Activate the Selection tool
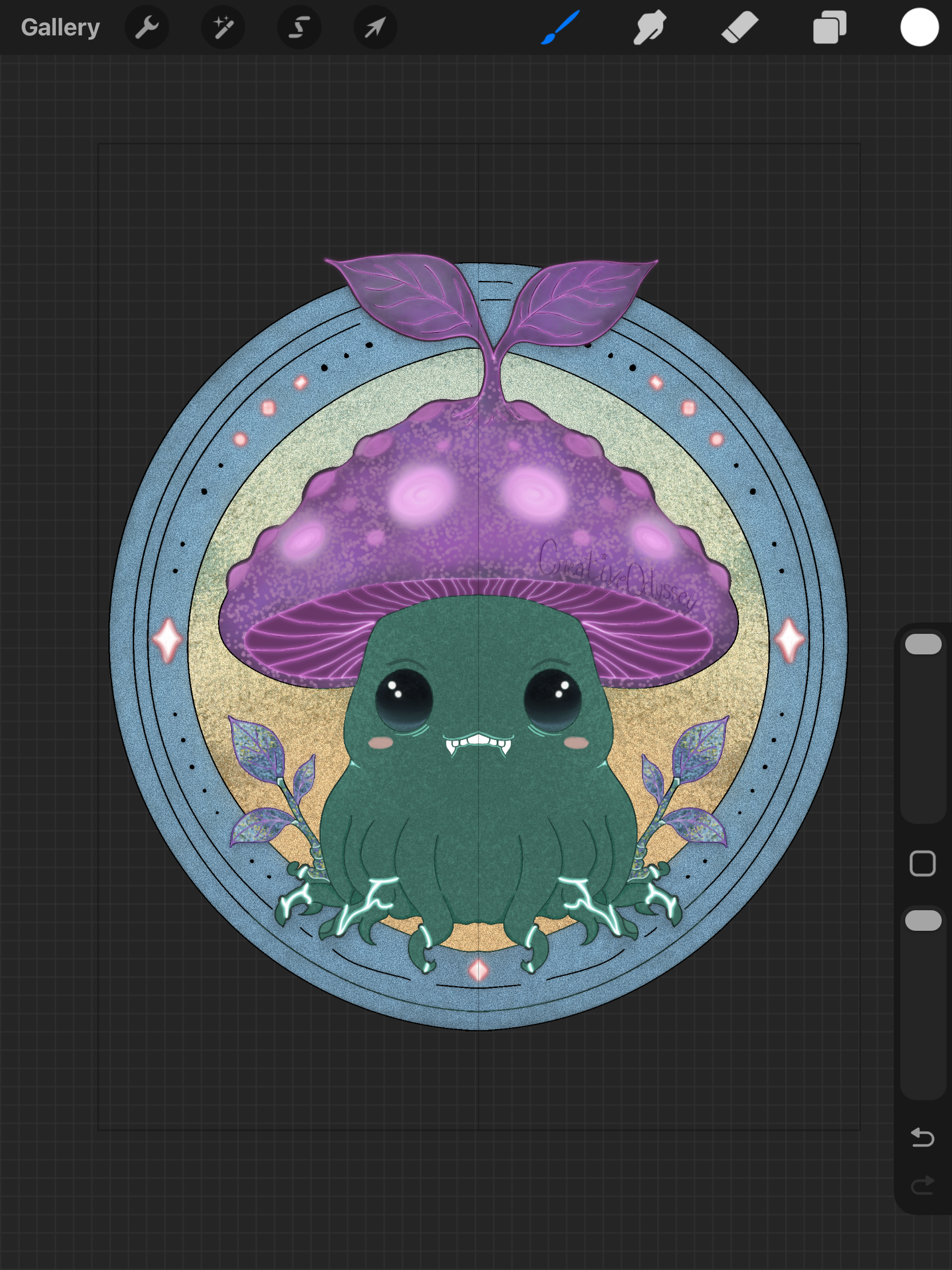This screenshot has width=952, height=1270. 299,27
